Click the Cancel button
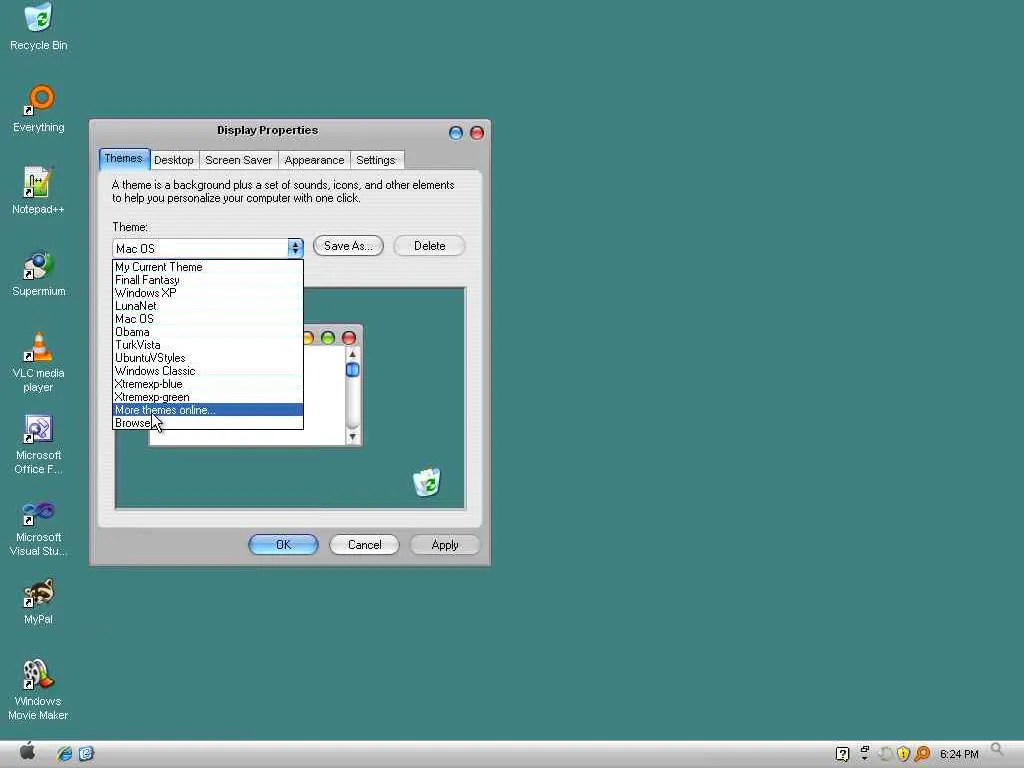Image resolution: width=1024 pixels, height=768 pixels. click(x=364, y=545)
